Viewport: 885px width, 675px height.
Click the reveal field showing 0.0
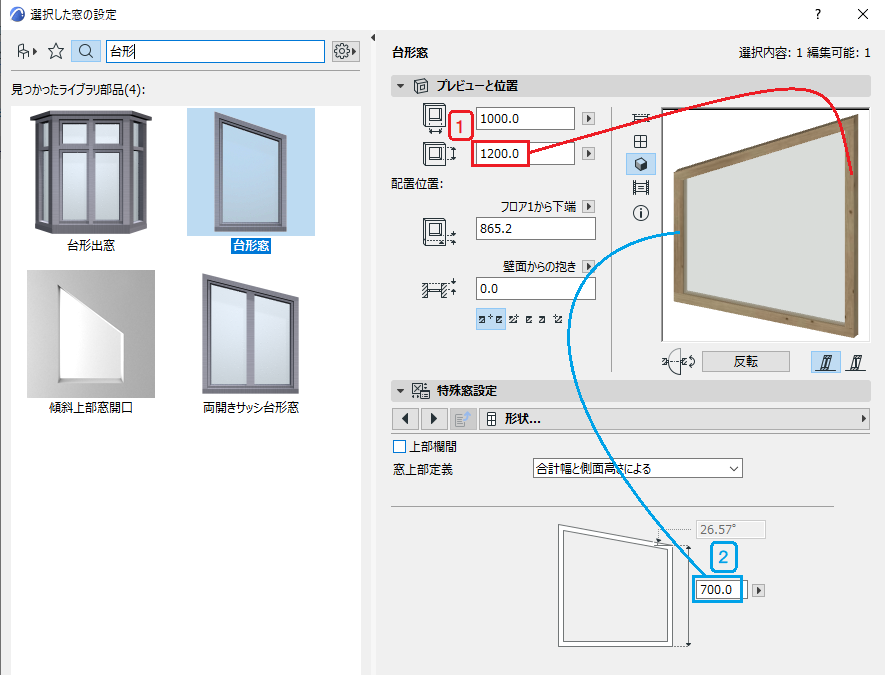536,288
